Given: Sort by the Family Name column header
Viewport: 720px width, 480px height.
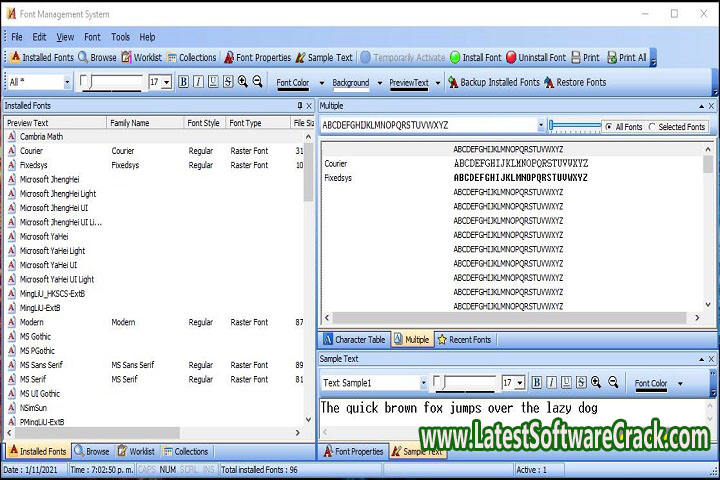Looking at the screenshot, I should point(145,123).
